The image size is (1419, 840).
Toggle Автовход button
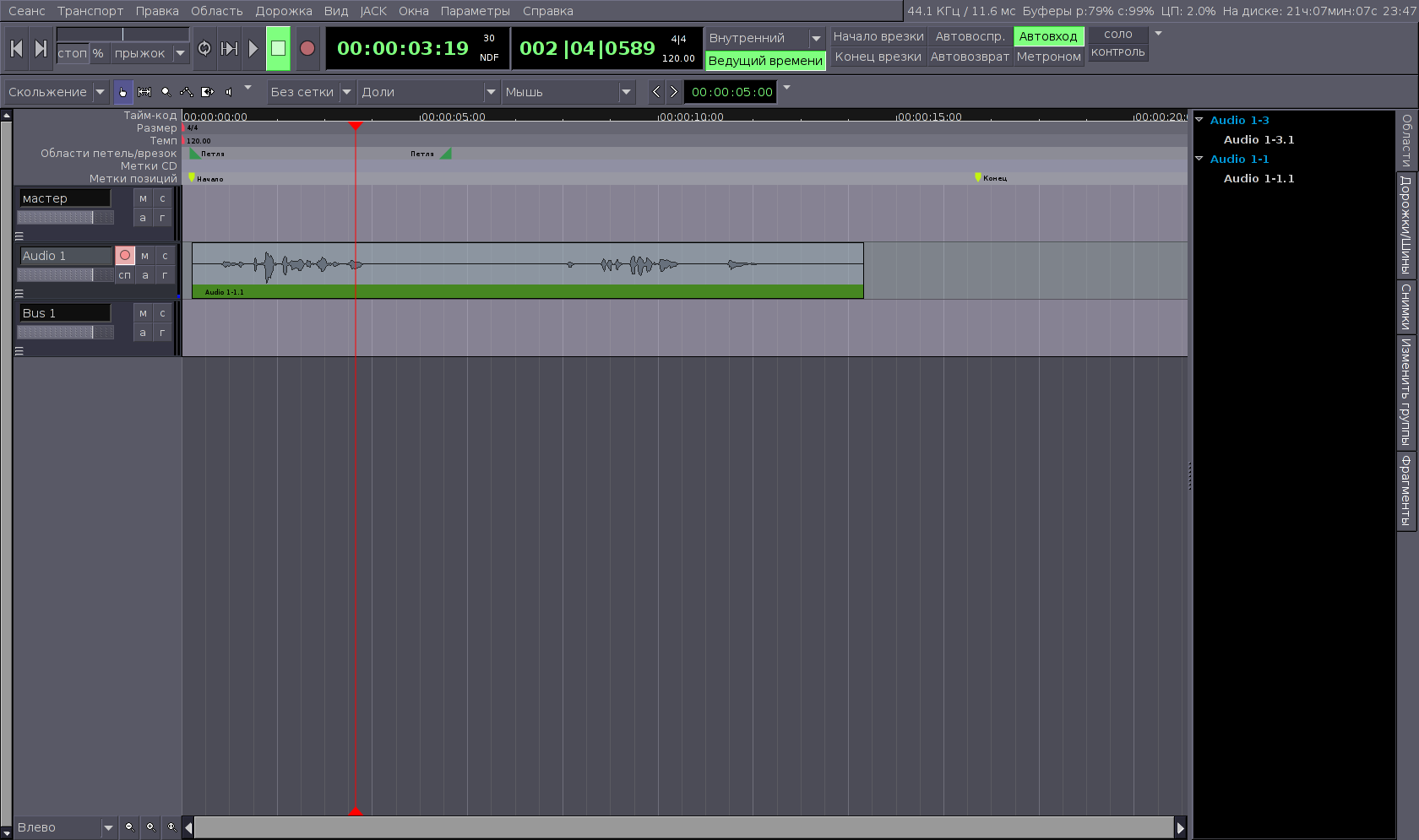click(1048, 36)
